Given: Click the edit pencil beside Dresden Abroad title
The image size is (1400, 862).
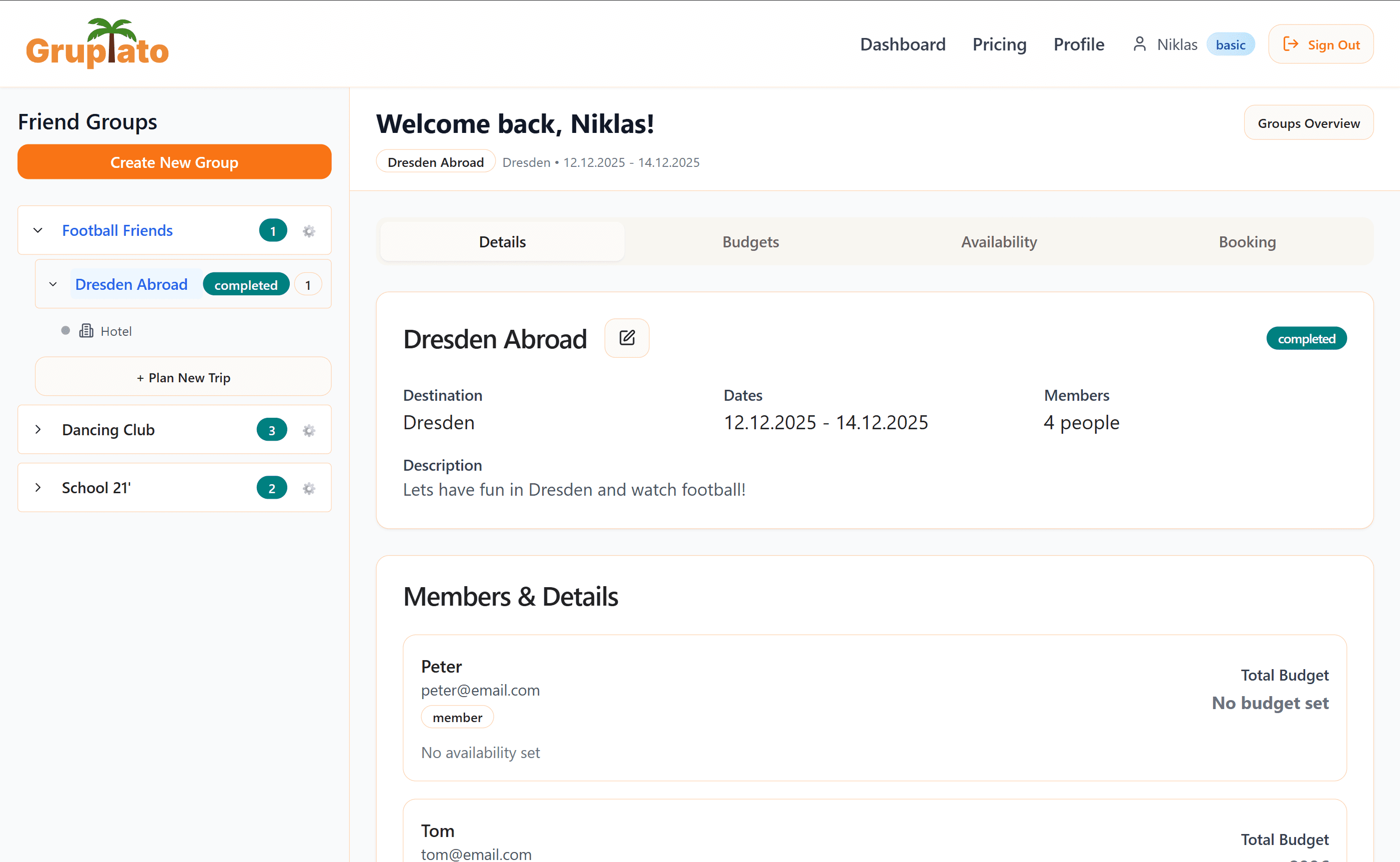Looking at the screenshot, I should click(x=627, y=337).
